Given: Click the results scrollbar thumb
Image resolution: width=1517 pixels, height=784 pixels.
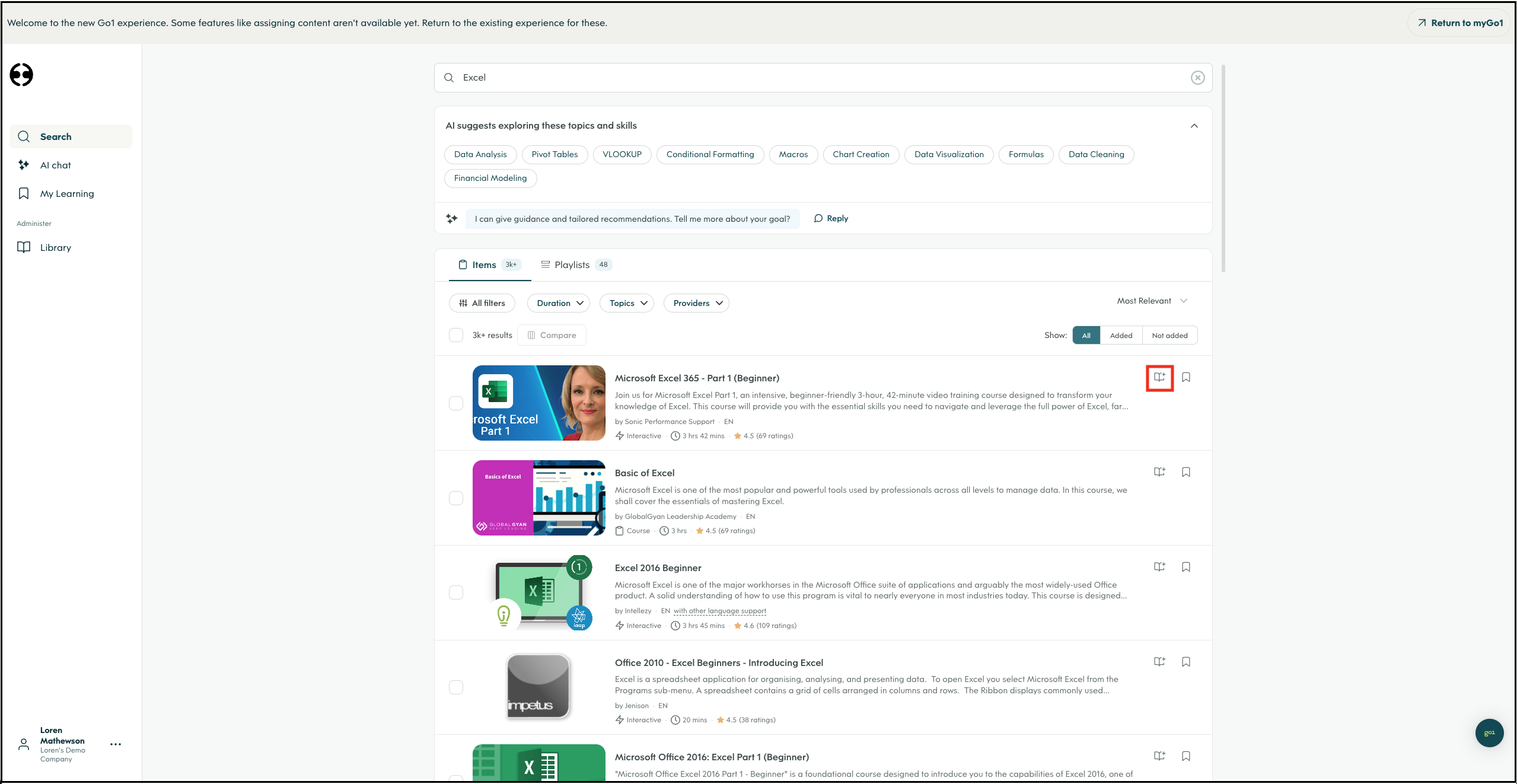Looking at the screenshot, I should (1223, 169).
